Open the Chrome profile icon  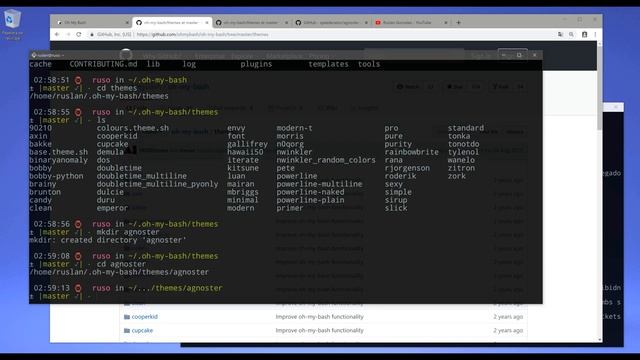click(x=584, y=35)
